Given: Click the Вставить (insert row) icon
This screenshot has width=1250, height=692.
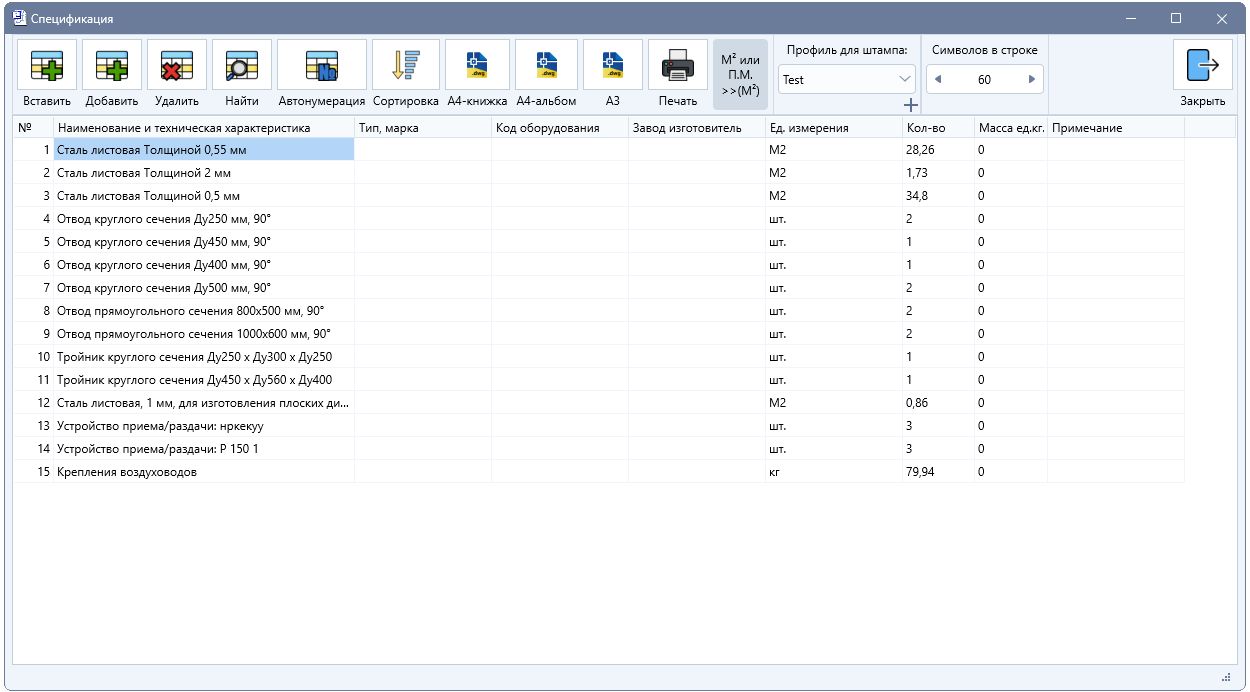Looking at the screenshot, I should point(47,65).
